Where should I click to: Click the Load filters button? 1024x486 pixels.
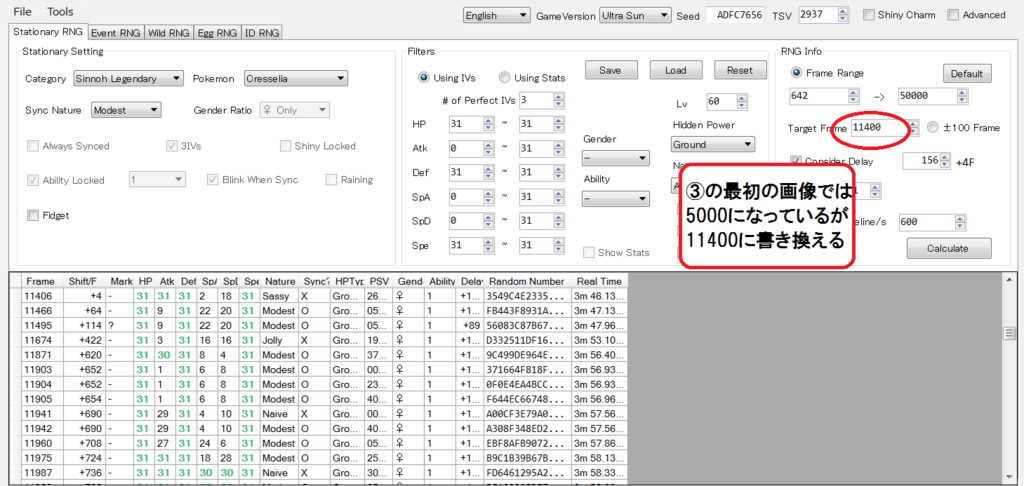pyautogui.click(x=675, y=71)
